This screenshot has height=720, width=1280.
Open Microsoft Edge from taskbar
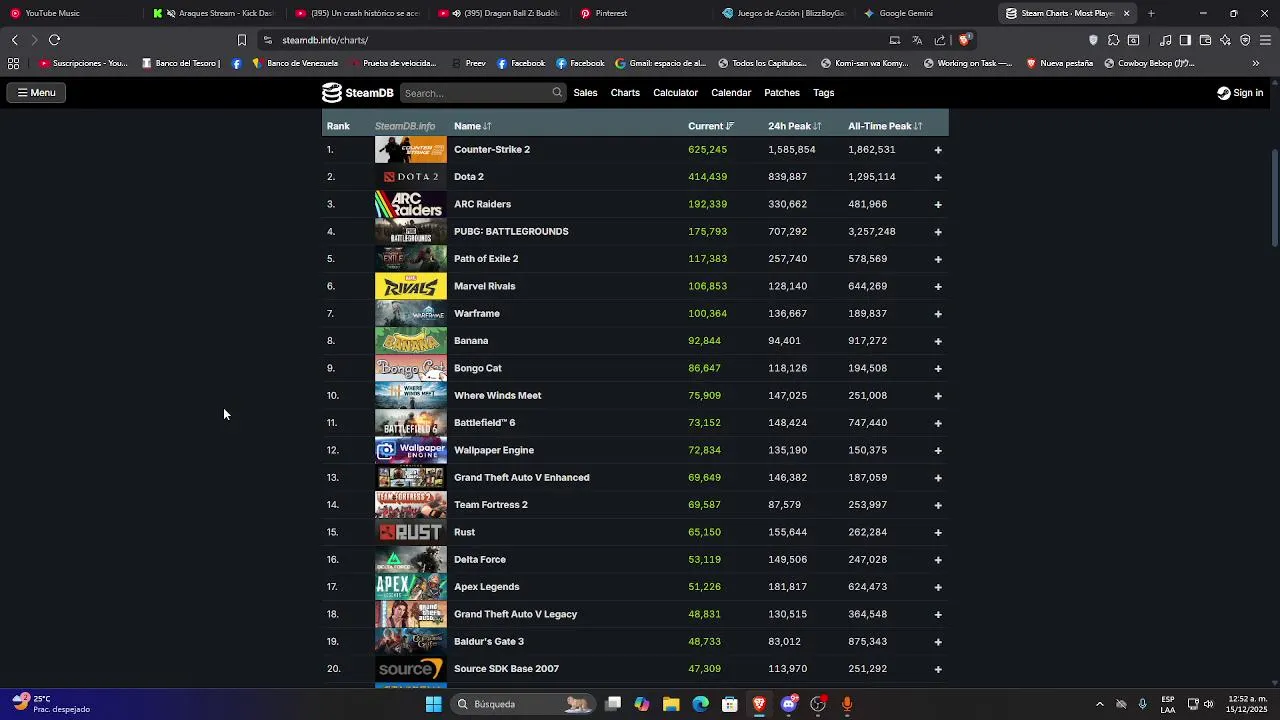tap(701, 704)
